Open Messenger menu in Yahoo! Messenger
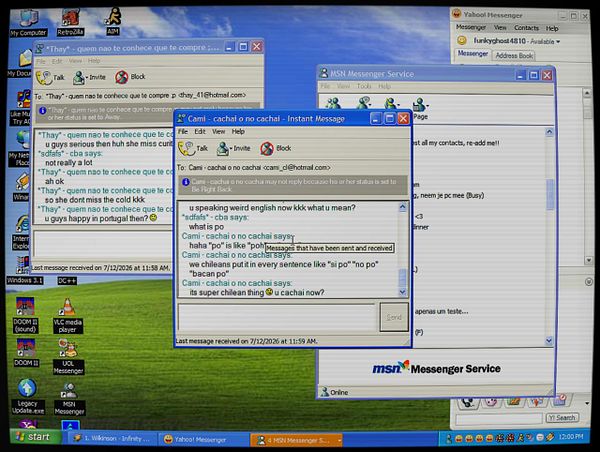Screen dimensions: 600x452 (471, 28)
